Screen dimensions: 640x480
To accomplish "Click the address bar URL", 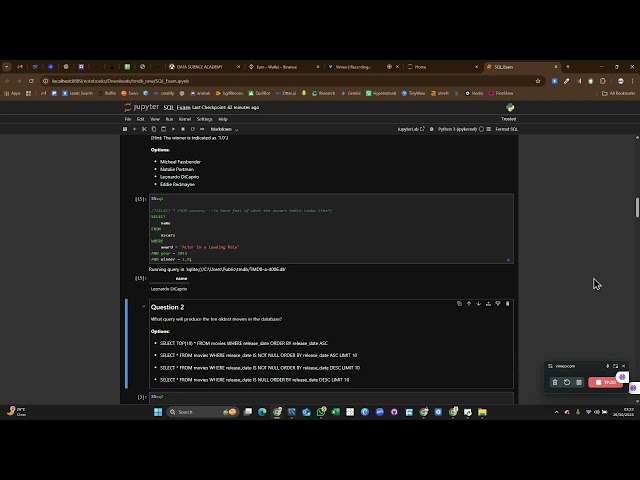I will click(120, 81).
